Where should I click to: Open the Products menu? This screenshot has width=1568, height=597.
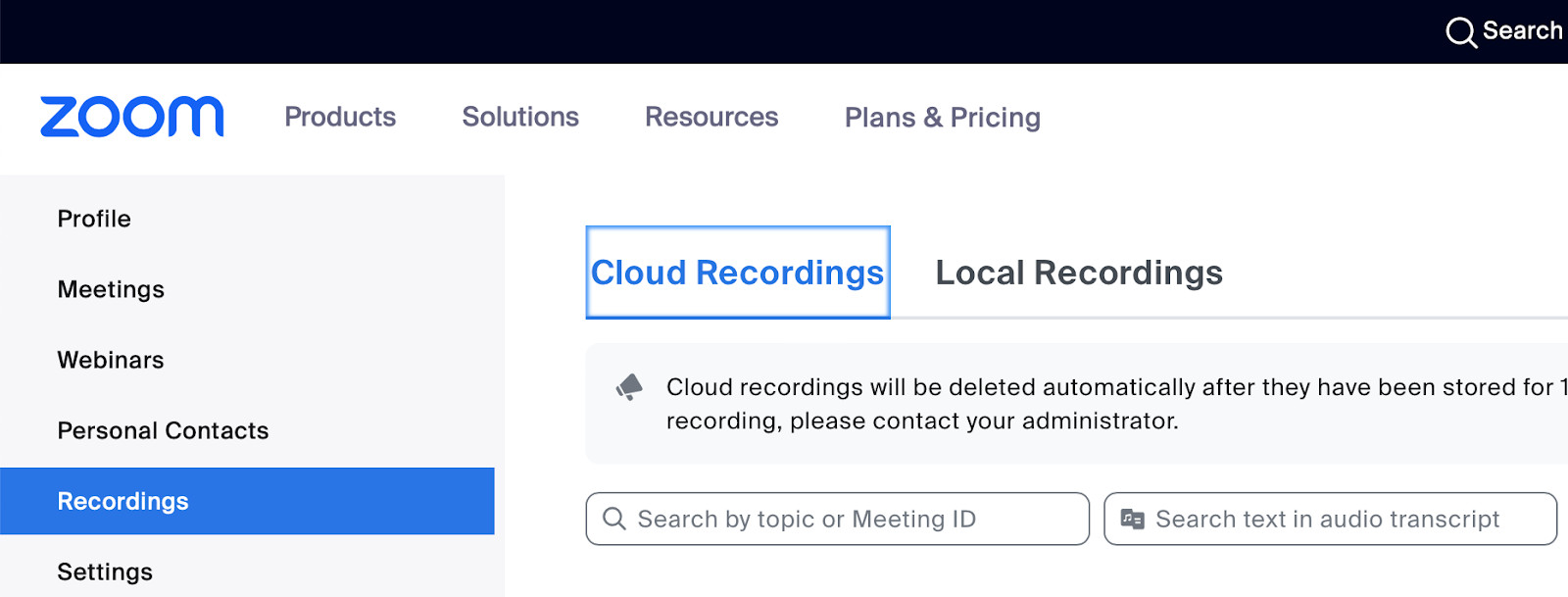[340, 117]
